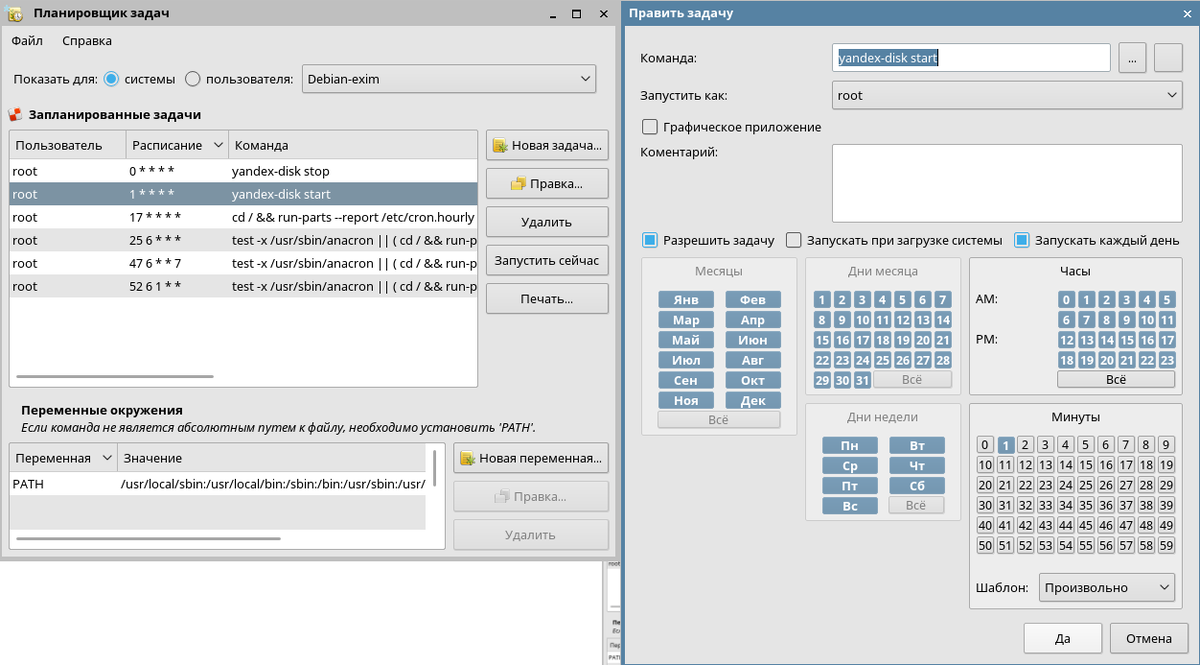Toggle hour 23 in Часы

pos(1166,360)
